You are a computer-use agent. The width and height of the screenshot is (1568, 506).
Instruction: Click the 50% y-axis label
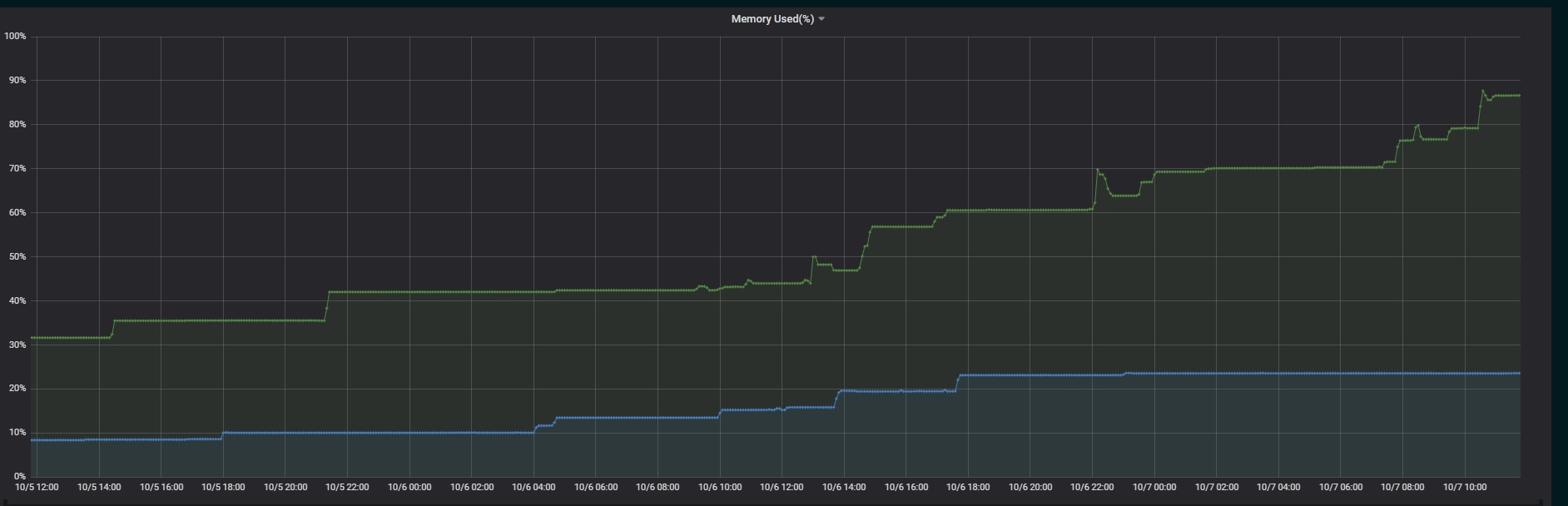(x=15, y=256)
